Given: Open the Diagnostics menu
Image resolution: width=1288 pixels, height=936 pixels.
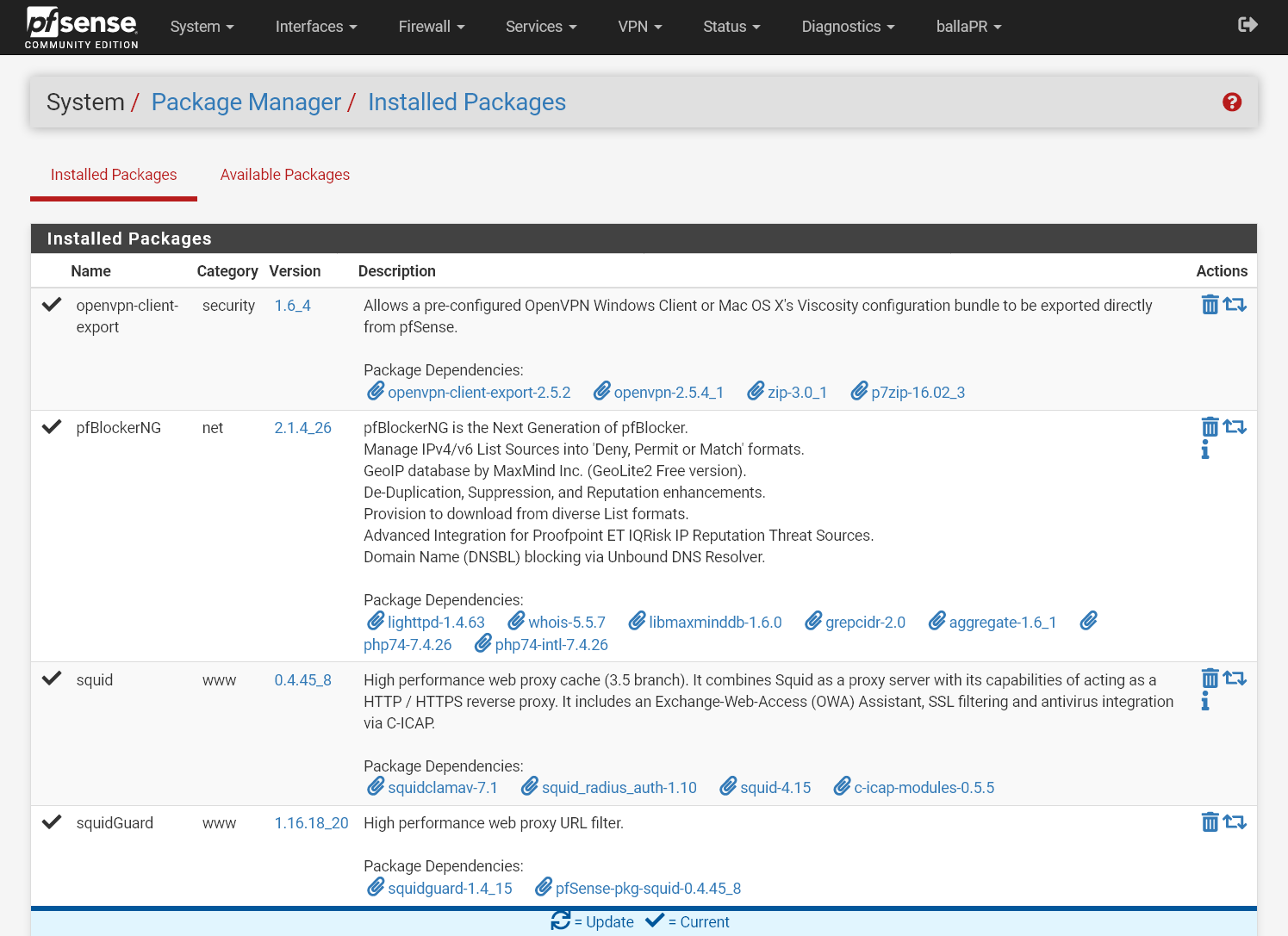Looking at the screenshot, I should click(847, 27).
